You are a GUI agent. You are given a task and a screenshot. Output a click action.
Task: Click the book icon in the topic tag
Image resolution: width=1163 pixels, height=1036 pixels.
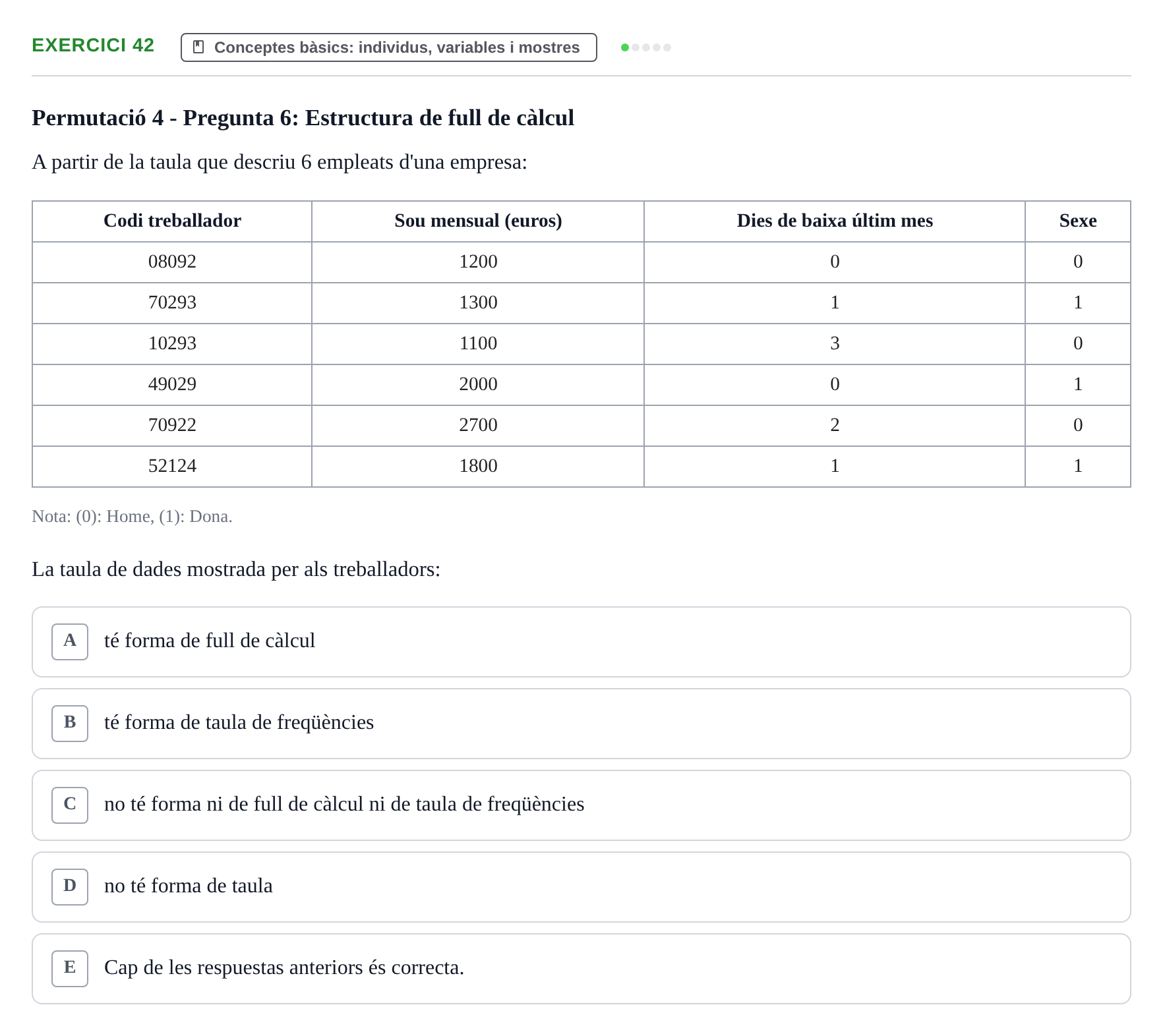point(198,47)
